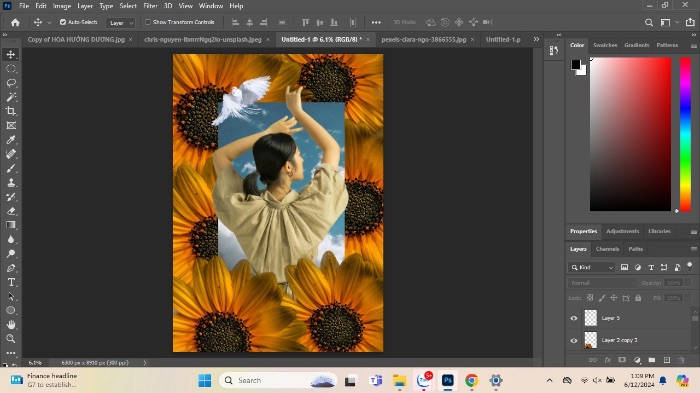Viewport: 700px width, 393px height.
Task: Create a new layer
Action: [x=667, y=360]
